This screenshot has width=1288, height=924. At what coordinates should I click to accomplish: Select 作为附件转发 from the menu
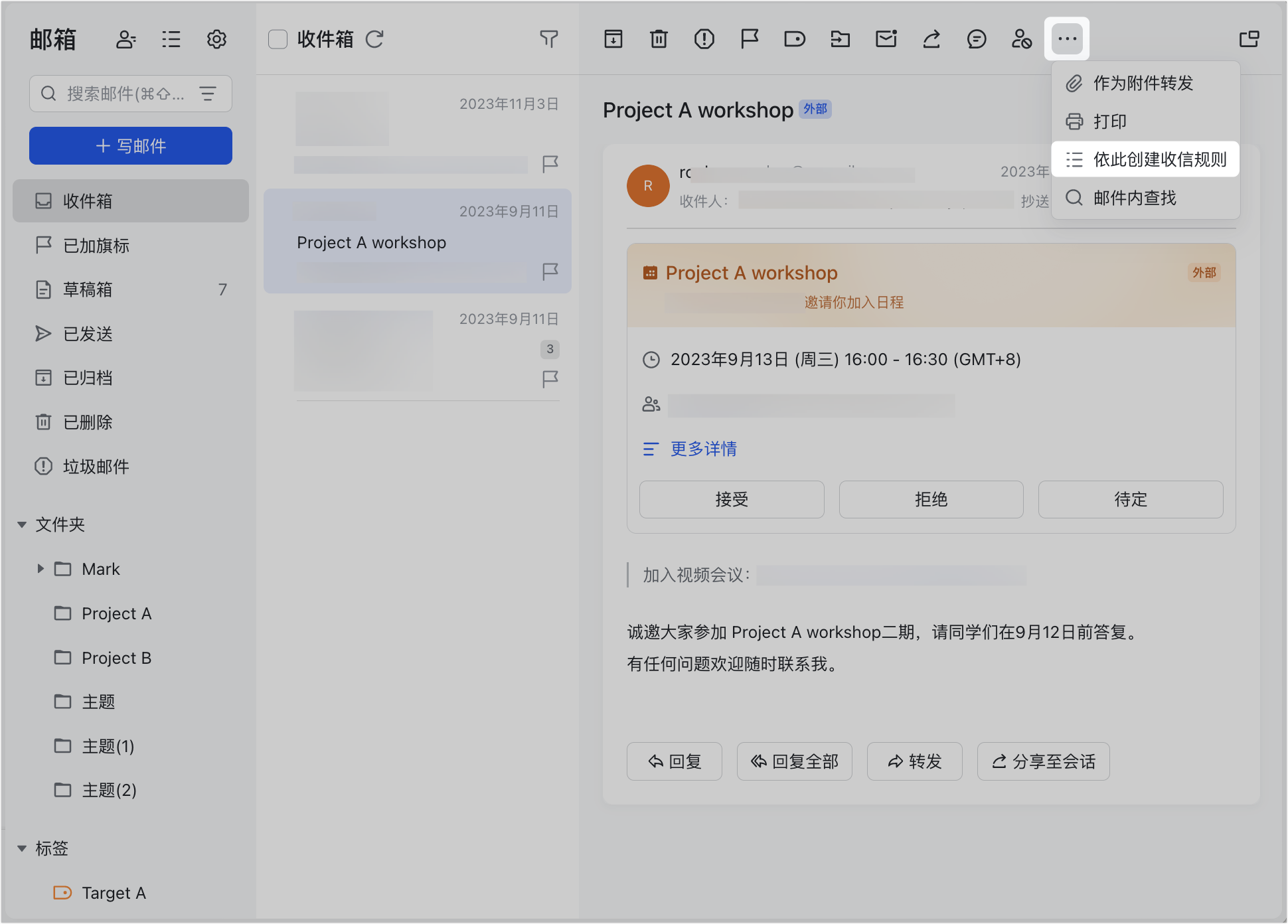pos(1145,83)
